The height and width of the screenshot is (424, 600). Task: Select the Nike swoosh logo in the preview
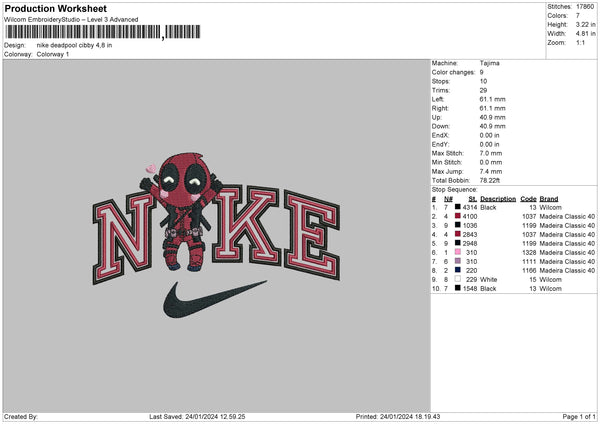pyautogui.click(x=215, y=299)
